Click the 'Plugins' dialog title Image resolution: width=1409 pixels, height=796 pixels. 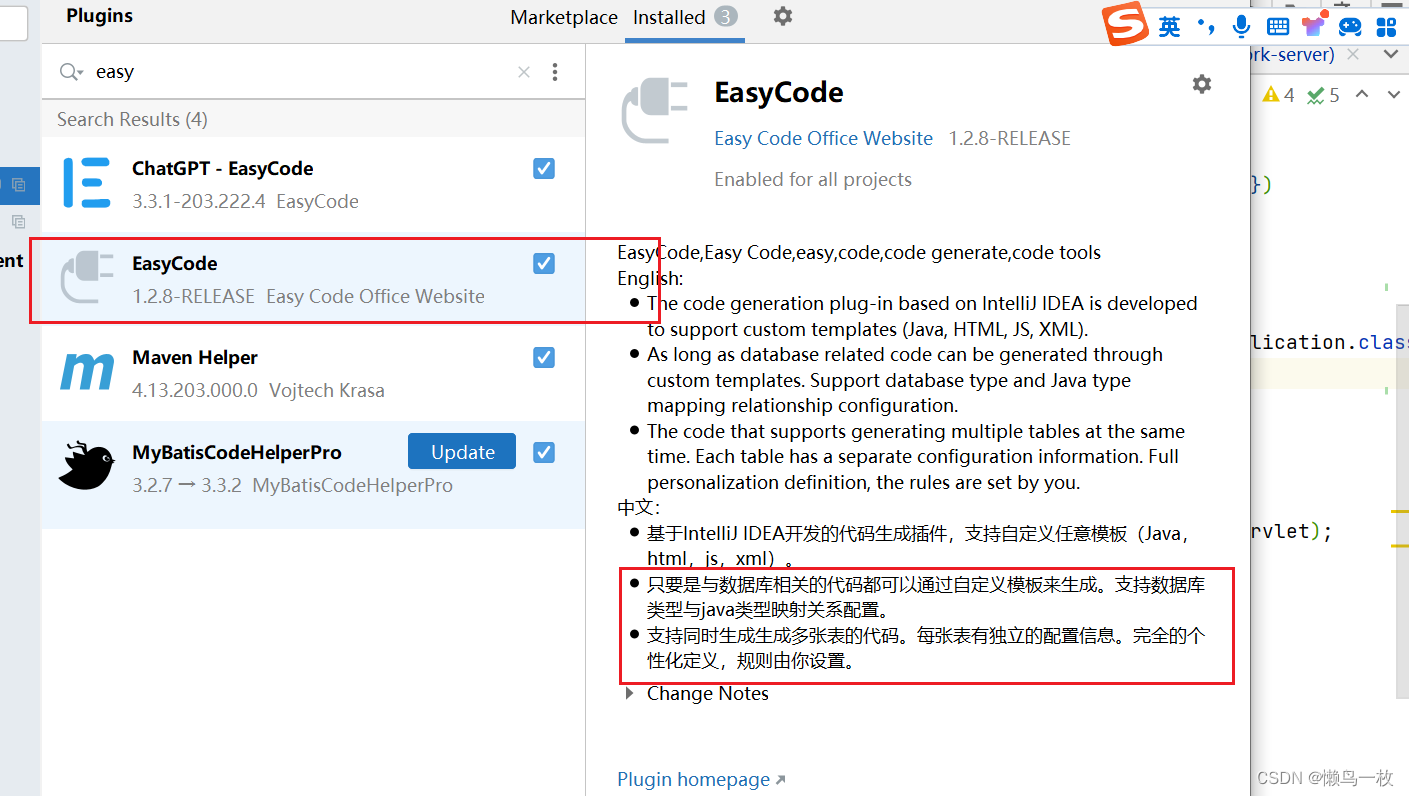[99, 15]
